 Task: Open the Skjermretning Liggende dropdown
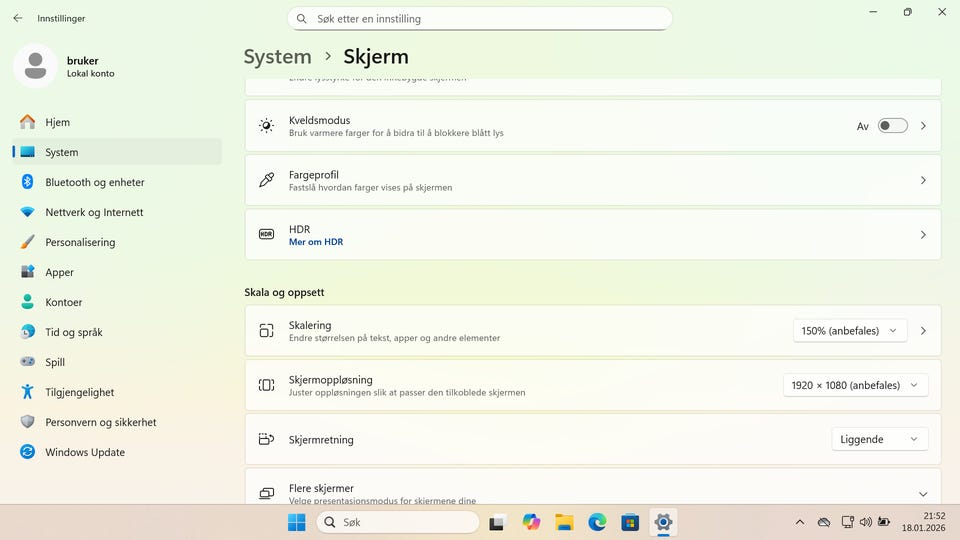[879, 439]
